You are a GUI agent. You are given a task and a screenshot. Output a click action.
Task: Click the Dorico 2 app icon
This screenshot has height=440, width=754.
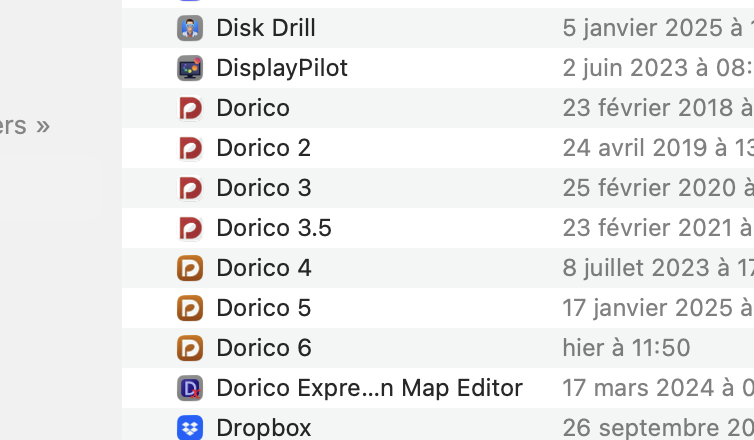coord(190,148)
